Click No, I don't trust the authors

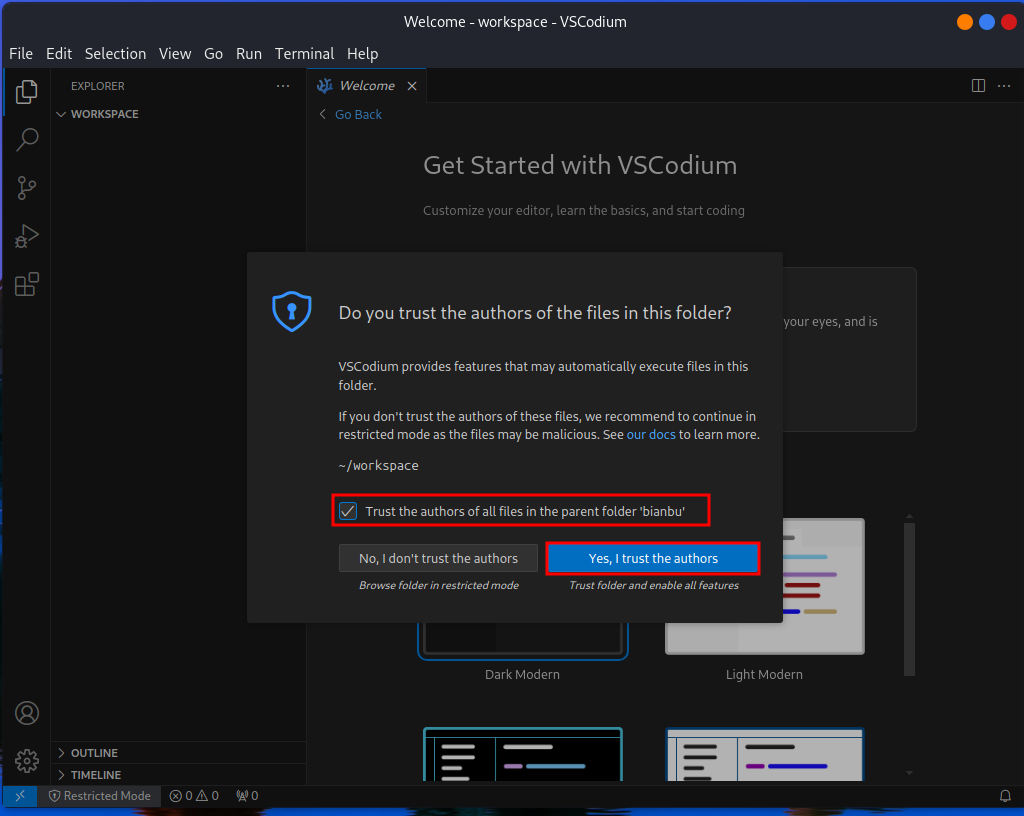(438, 558)
